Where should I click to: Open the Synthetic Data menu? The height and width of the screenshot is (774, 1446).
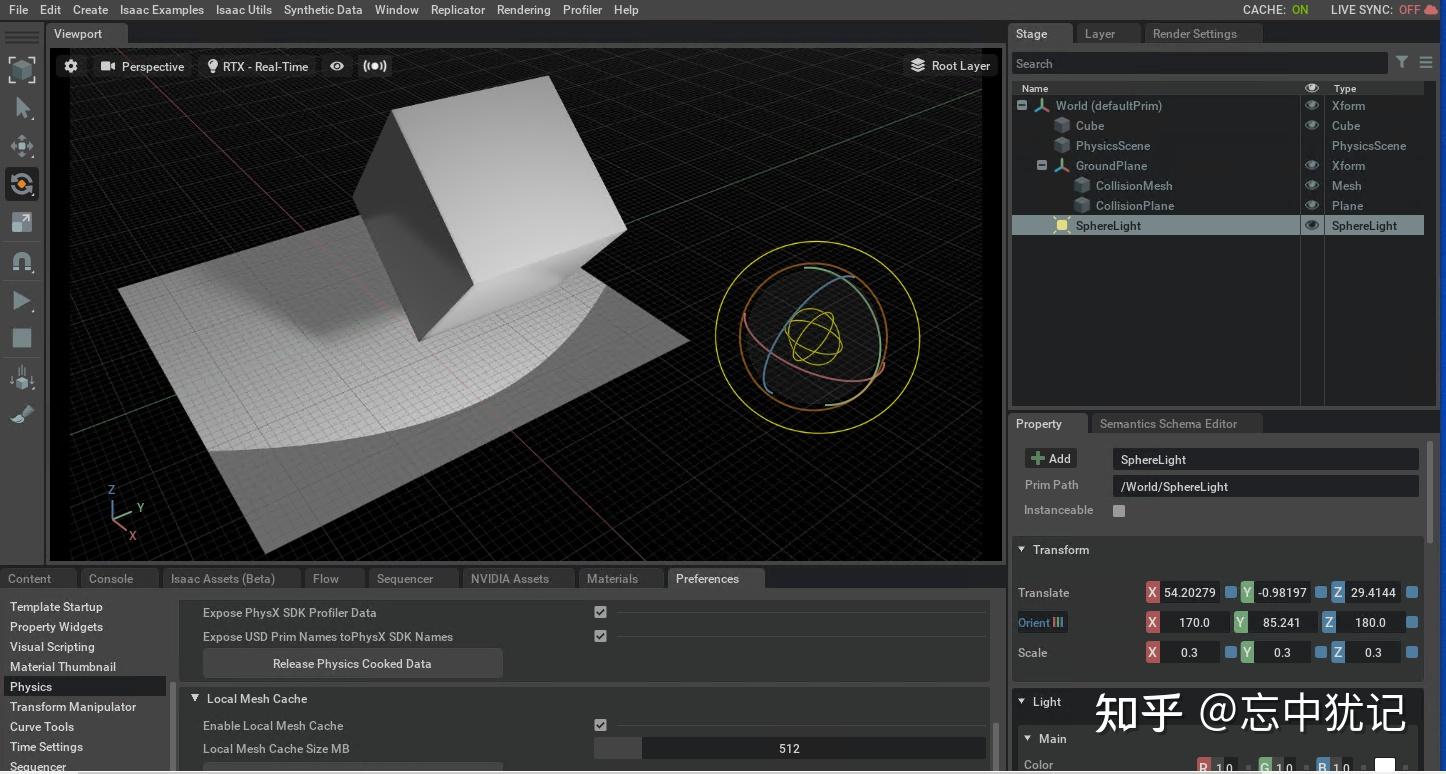click(323, 10)
